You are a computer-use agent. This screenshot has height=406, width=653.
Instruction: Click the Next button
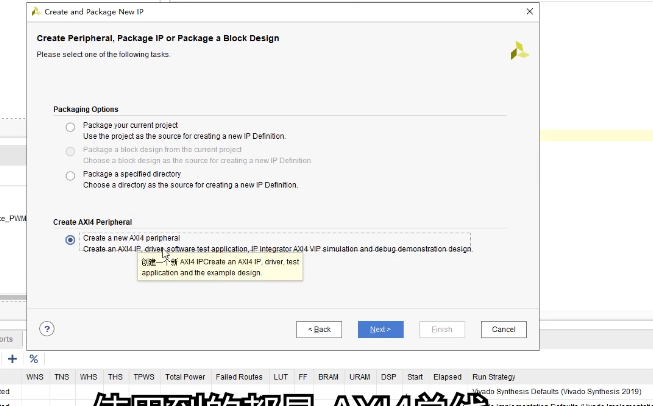coord(381,329)
